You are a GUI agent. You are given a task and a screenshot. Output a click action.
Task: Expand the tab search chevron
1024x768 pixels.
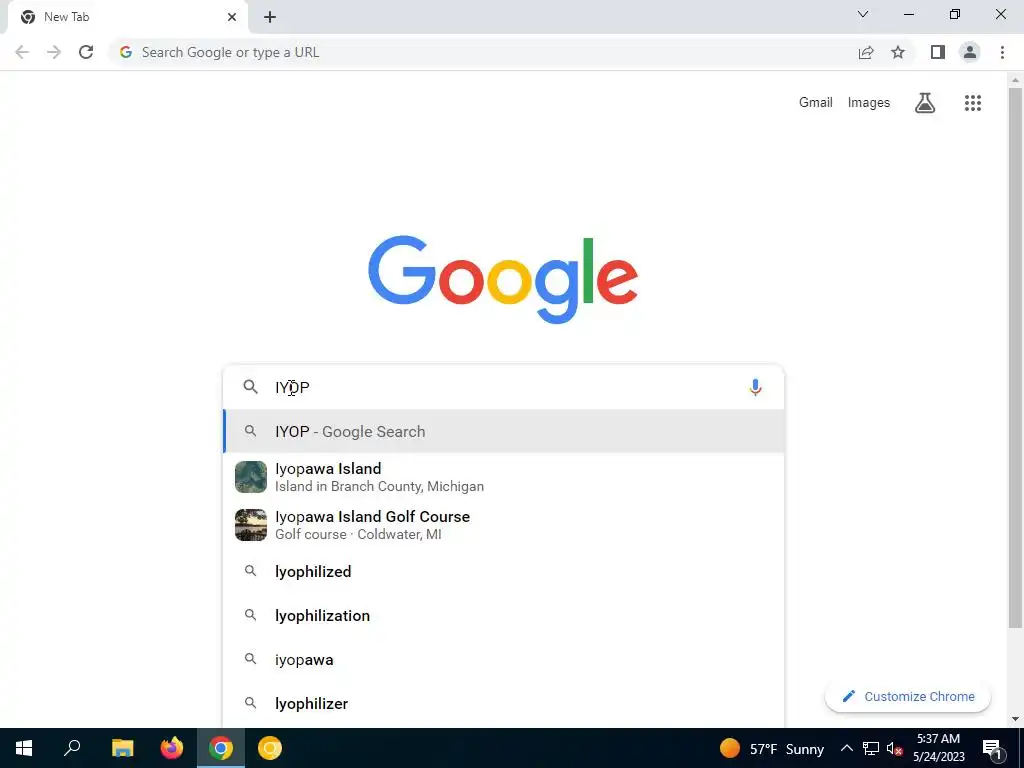(x=863, y=14)
